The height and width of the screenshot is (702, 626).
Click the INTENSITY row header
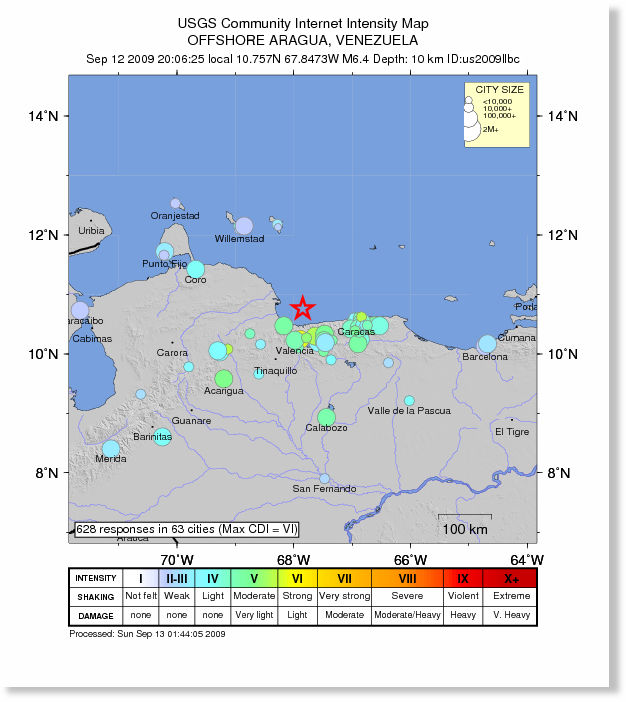[x=96, y=578]
